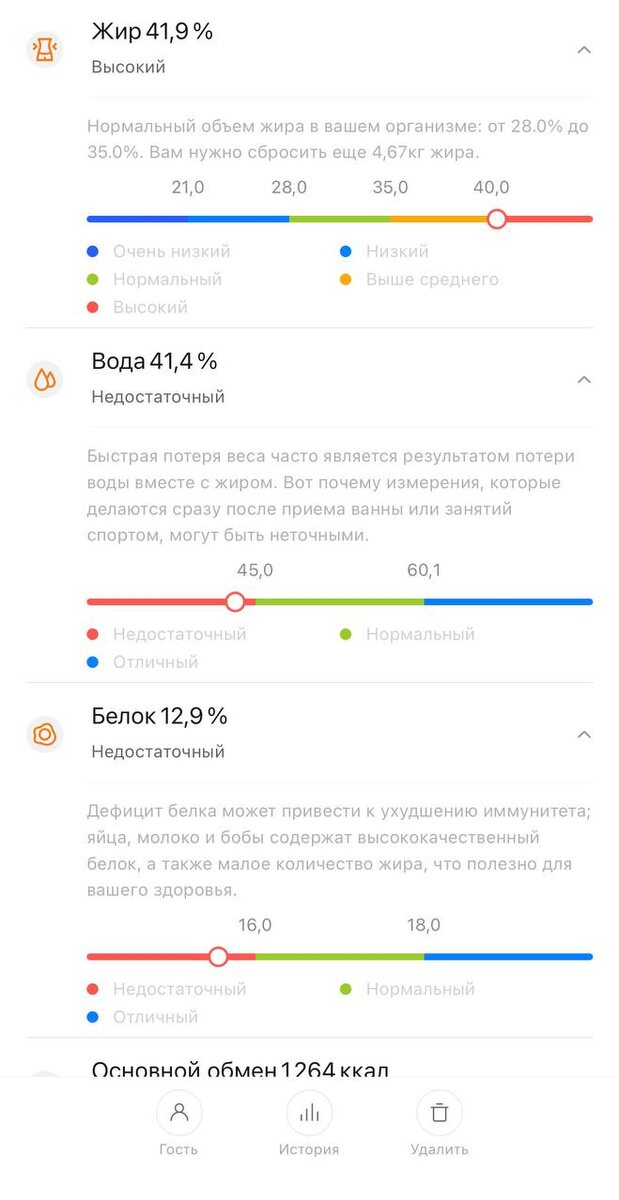Click the body fat section icon
This screenshot has width=619, height=1200.
pyautogui.click(x=44, y=49)
